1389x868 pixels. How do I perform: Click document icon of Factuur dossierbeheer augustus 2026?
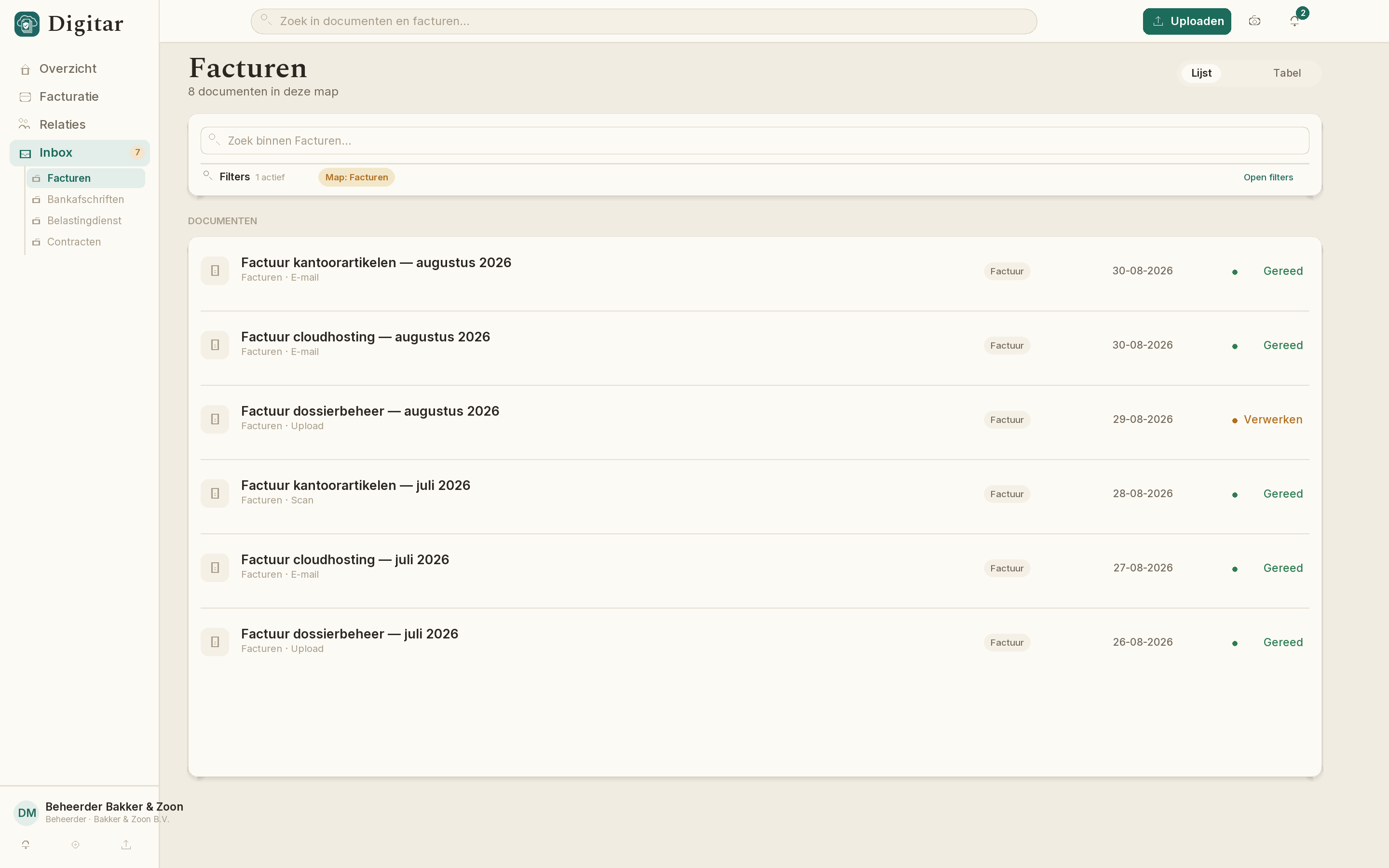pos(215,419)
